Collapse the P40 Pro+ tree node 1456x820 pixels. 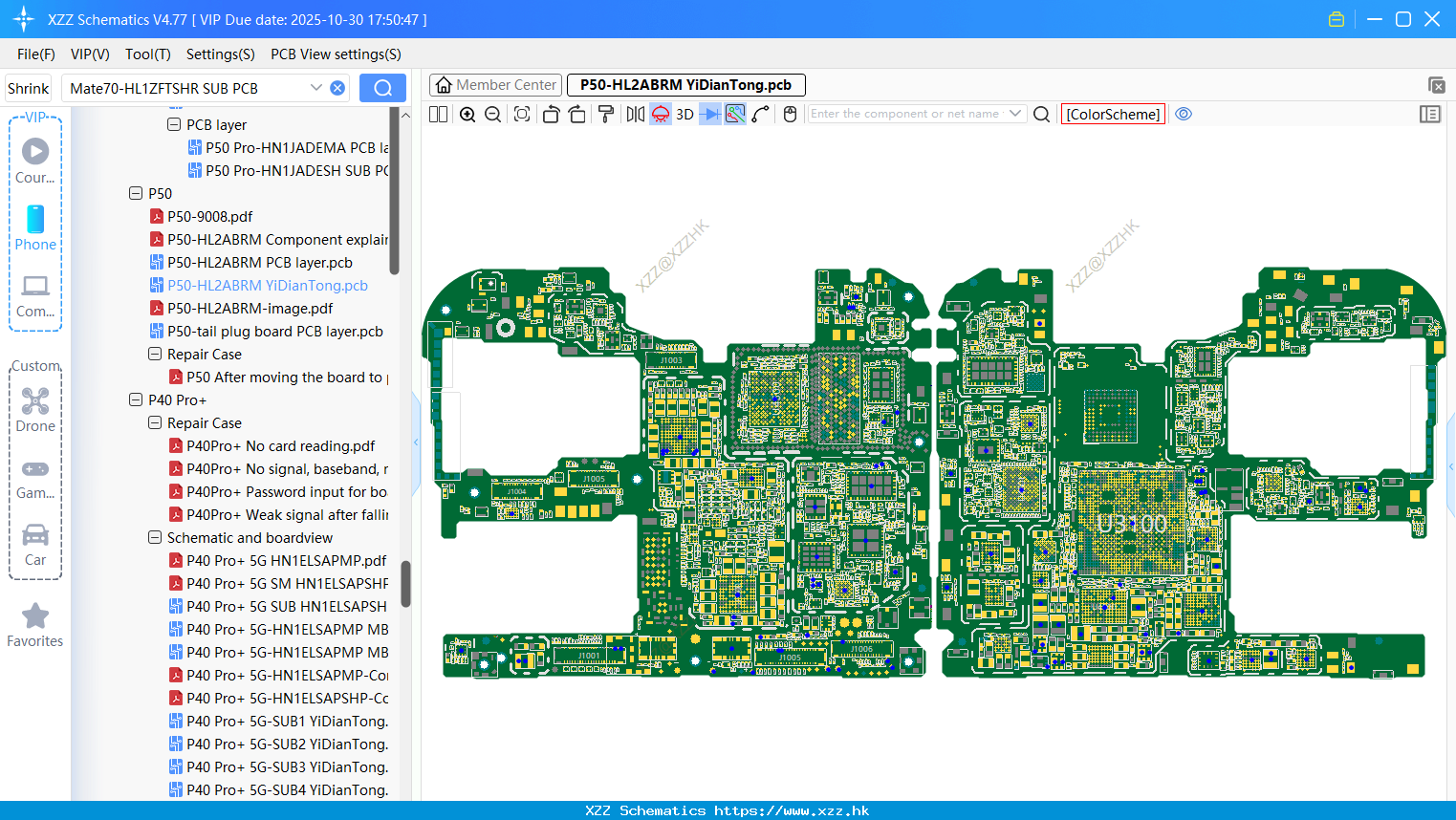click(x=136, y=399)
